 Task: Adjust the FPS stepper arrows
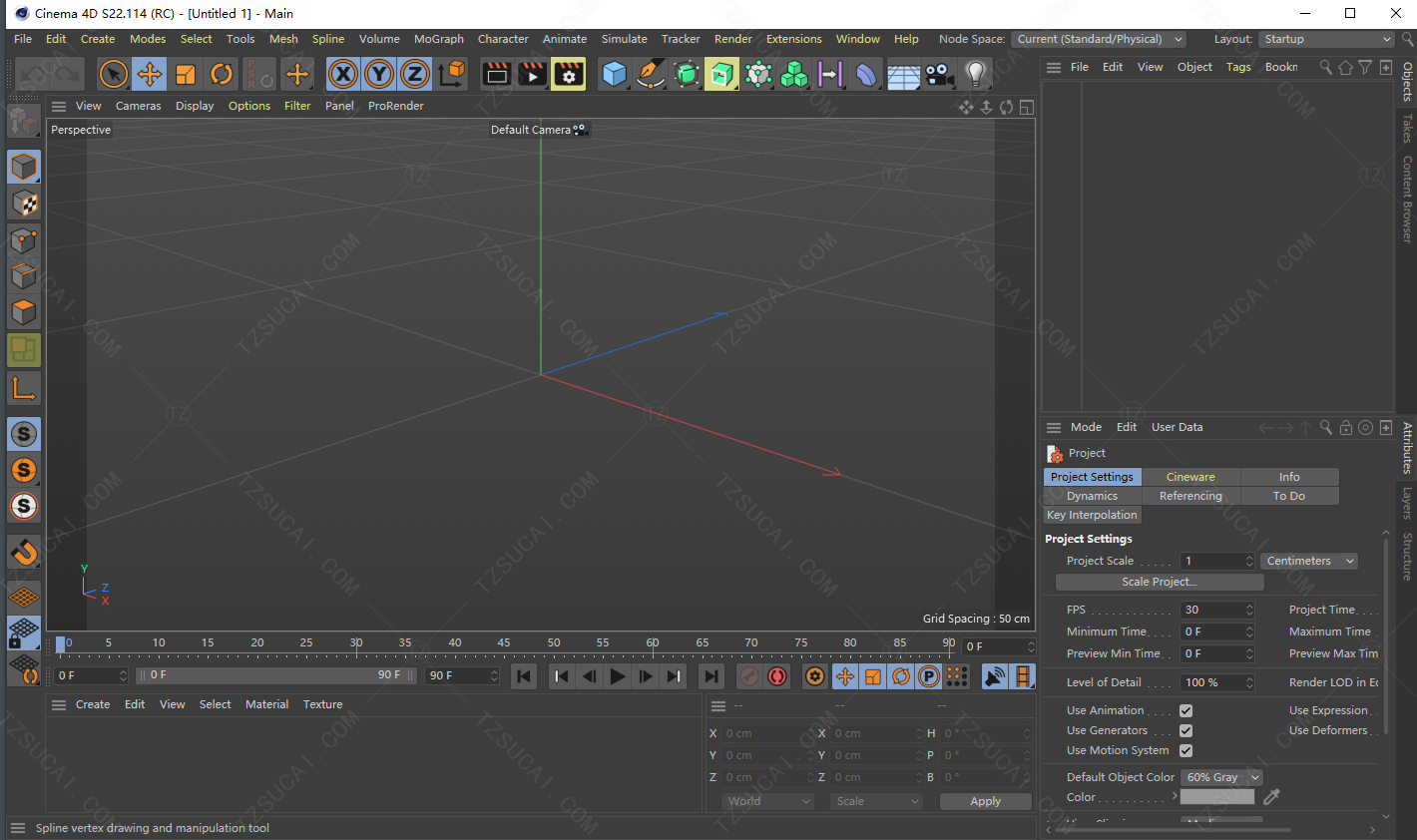1249,610
